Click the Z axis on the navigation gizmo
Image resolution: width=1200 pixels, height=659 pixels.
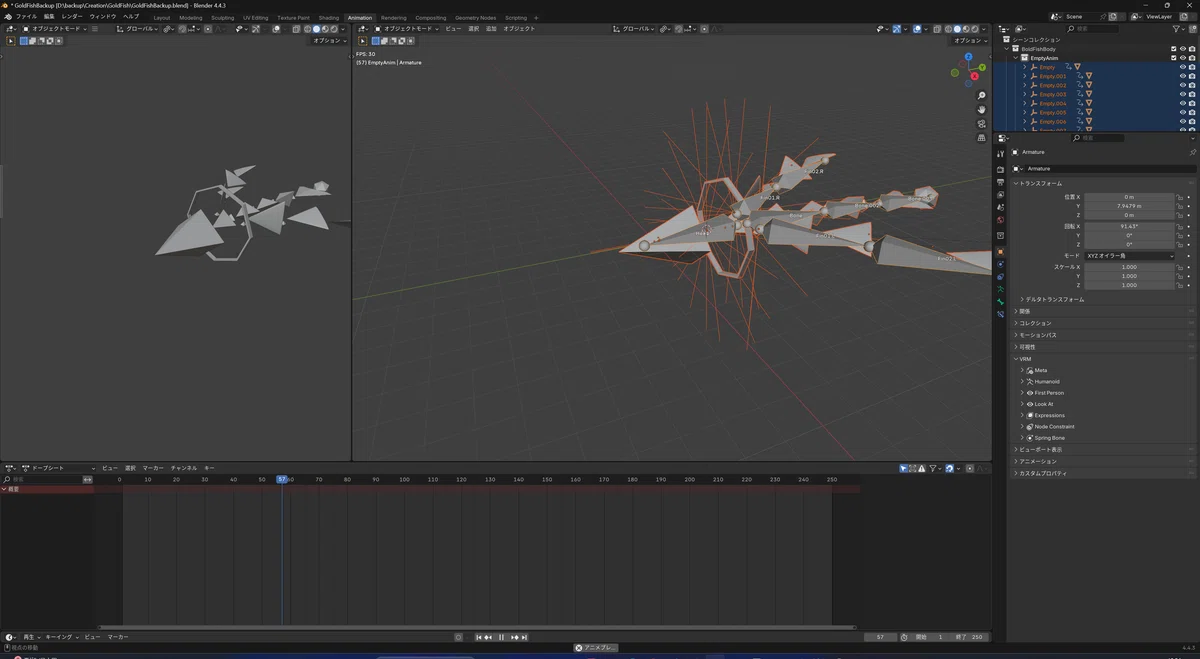click(968, 57)
